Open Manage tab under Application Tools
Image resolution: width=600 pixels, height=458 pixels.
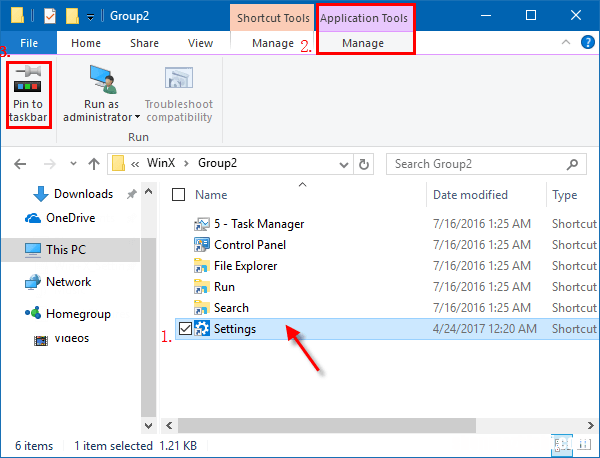tap(363, 43)
